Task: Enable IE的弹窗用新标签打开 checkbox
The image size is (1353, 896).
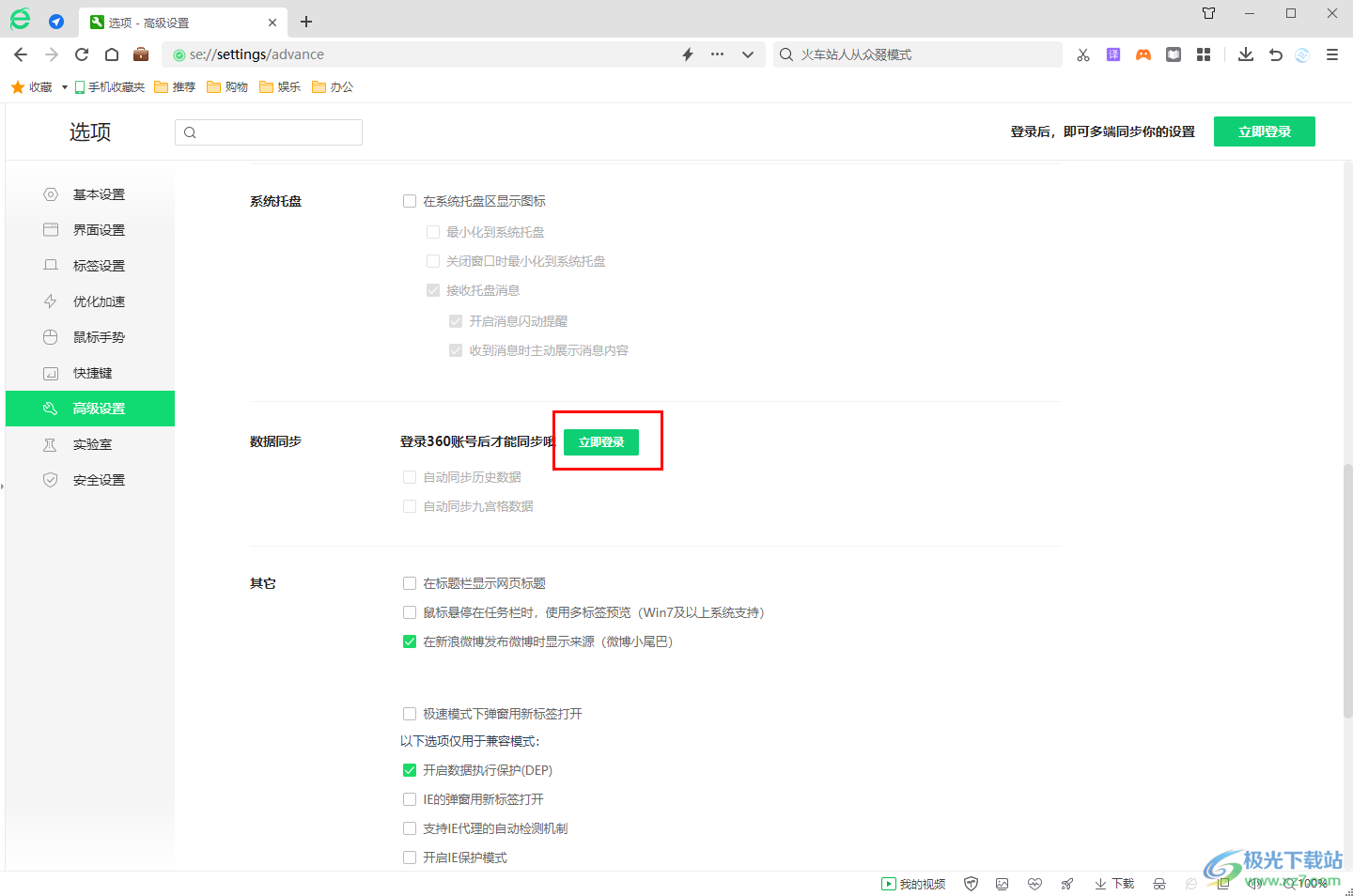Action: (x=410, y=799)
